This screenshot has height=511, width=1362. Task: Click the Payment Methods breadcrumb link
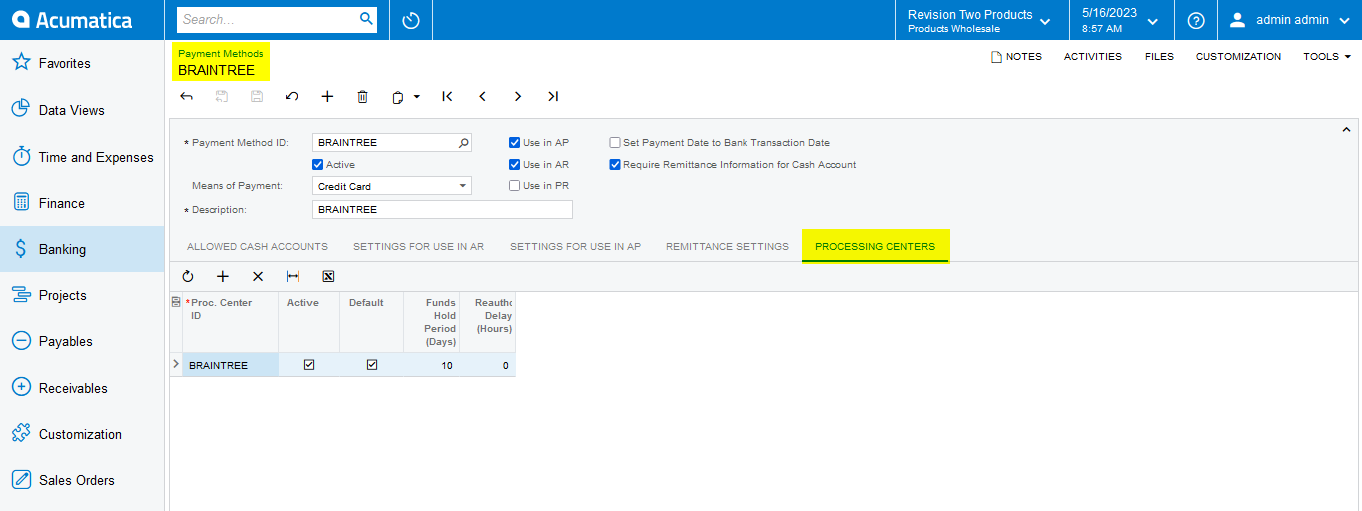(x=221, y=54)
